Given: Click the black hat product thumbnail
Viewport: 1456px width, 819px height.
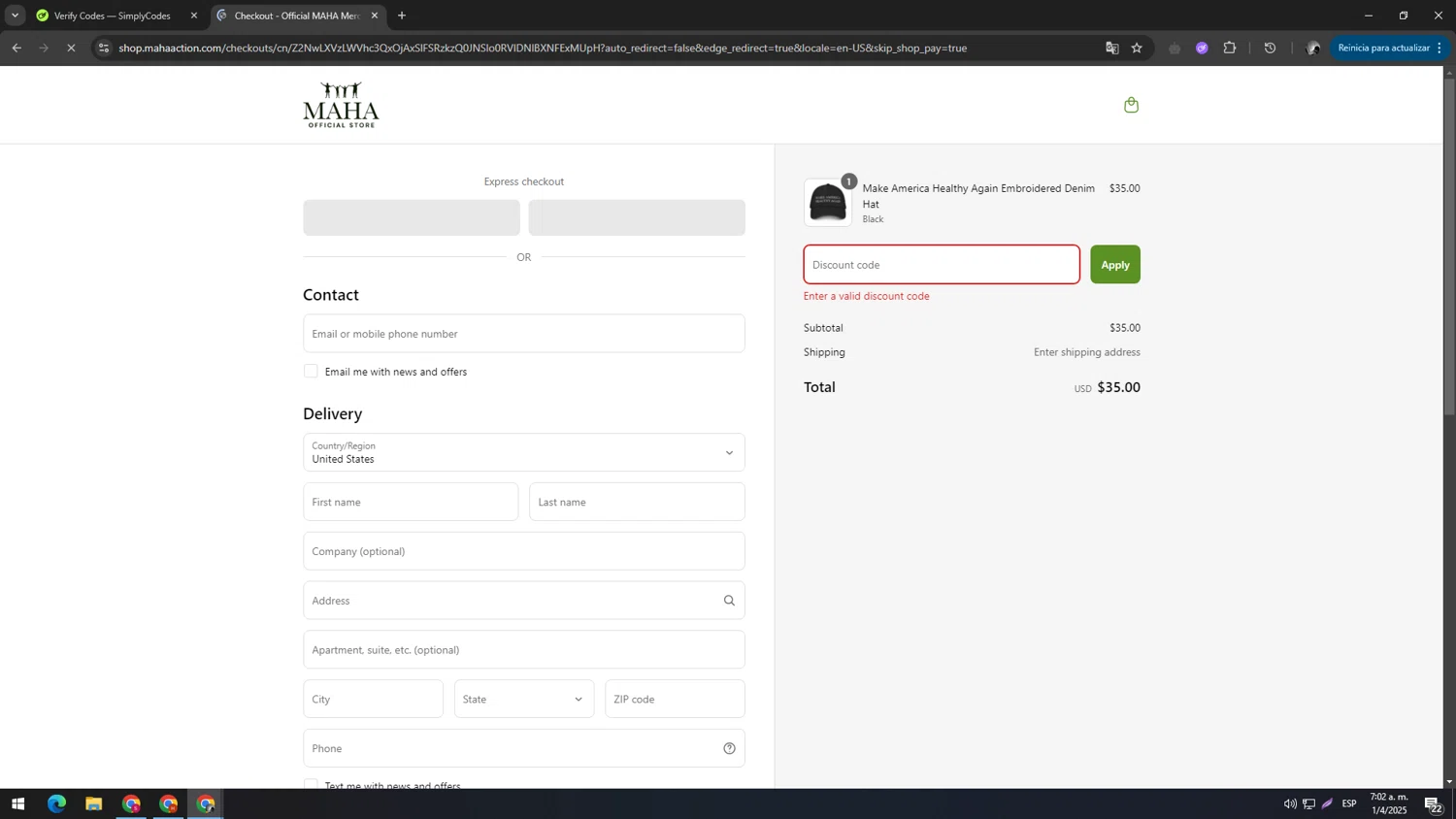Looking at the screenshot, I should point(828,203).
